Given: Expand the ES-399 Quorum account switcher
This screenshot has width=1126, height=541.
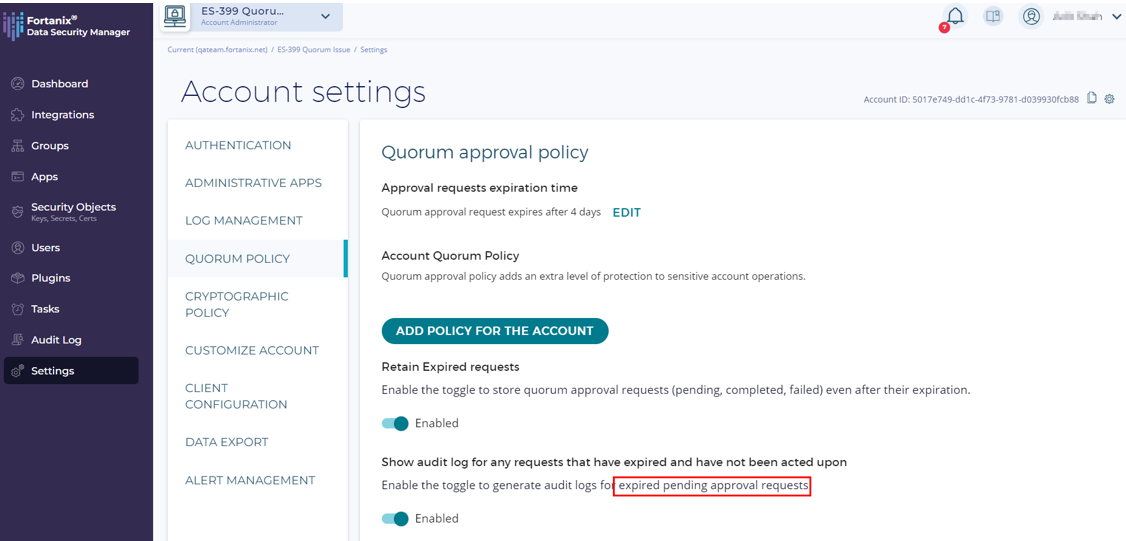Looking at the screenshot, I should coord(325,16).
